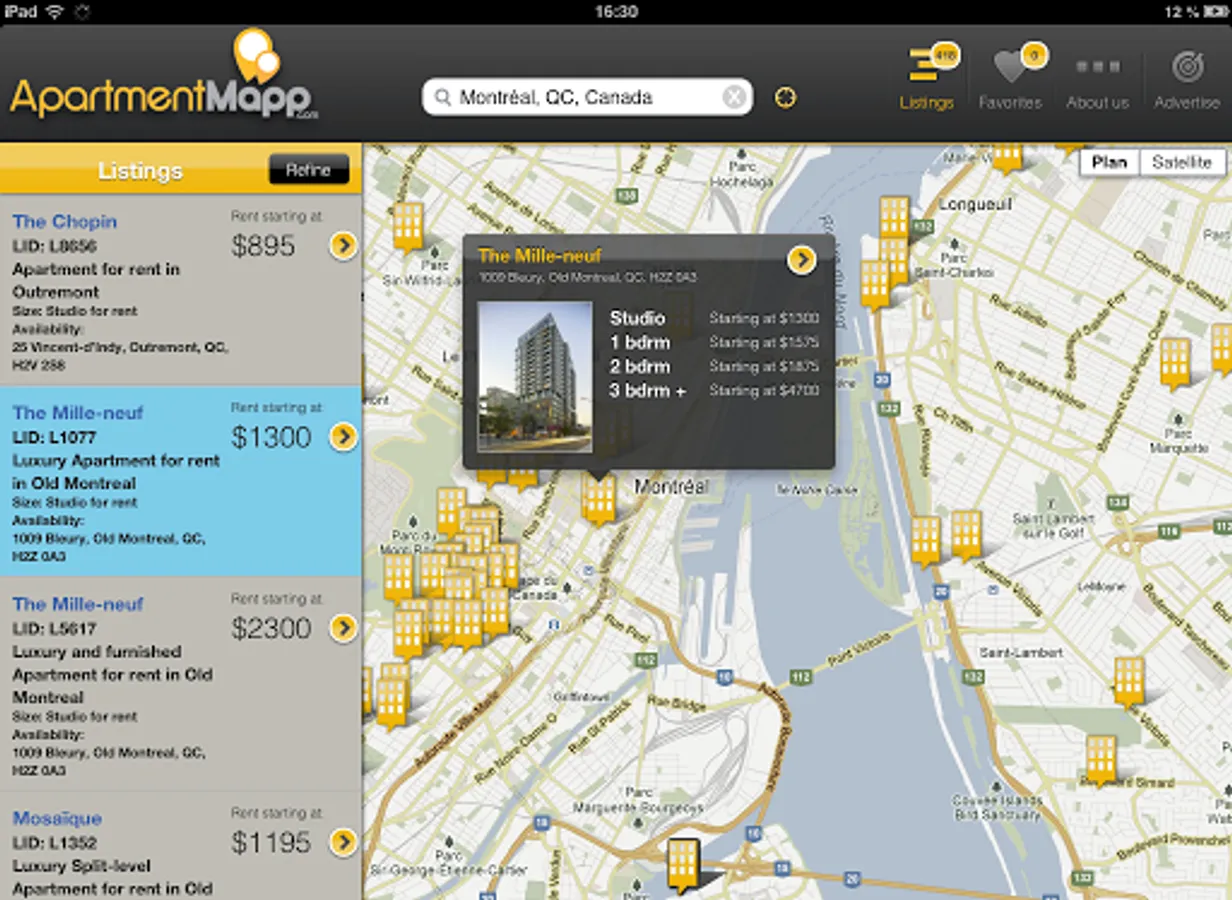Open the $1300 Mille-neuf listing arrow
1232x900 pixels.
[x=343, y=436]
